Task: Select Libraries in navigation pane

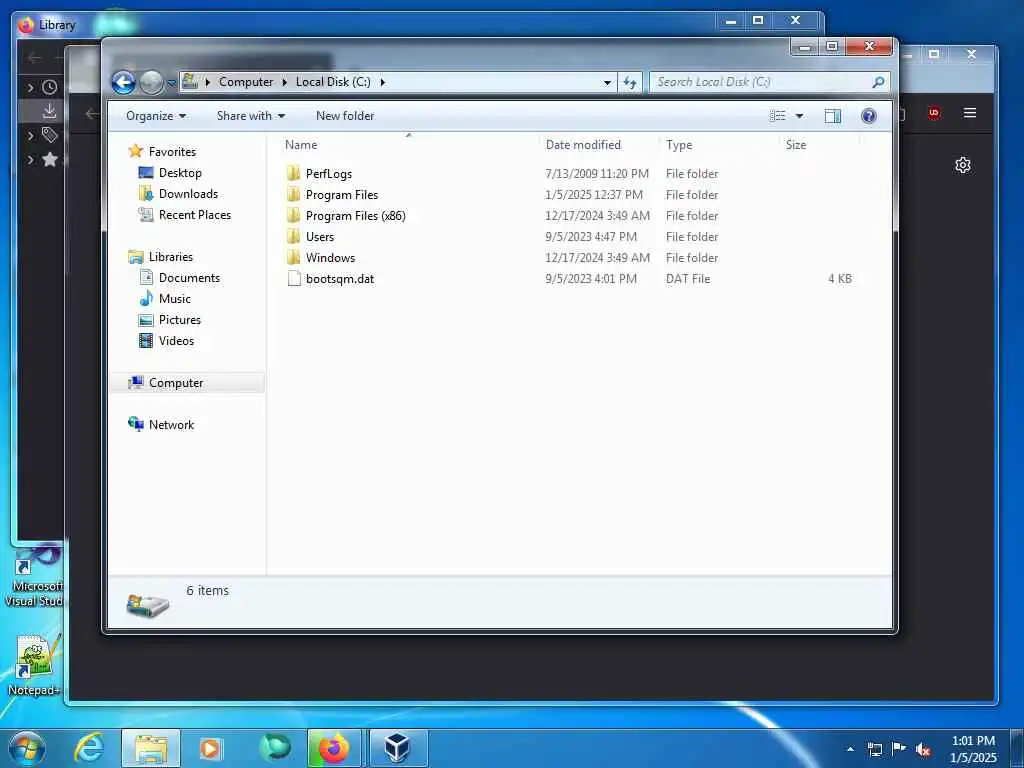Action: (x=170, y=257)
